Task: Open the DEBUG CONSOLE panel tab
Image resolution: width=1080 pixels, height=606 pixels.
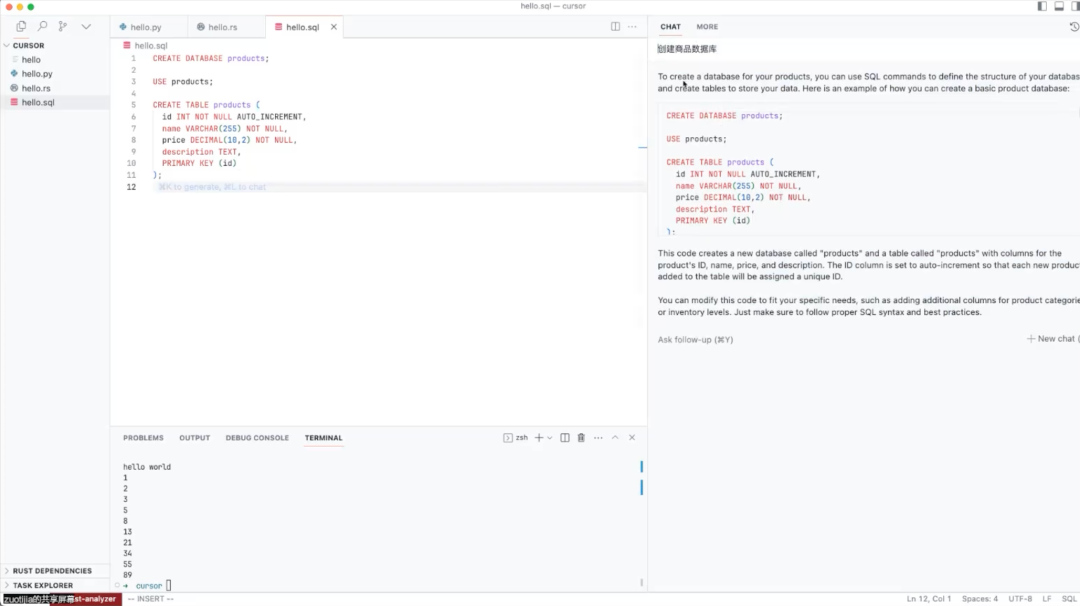Action: (x=257, y=438)
